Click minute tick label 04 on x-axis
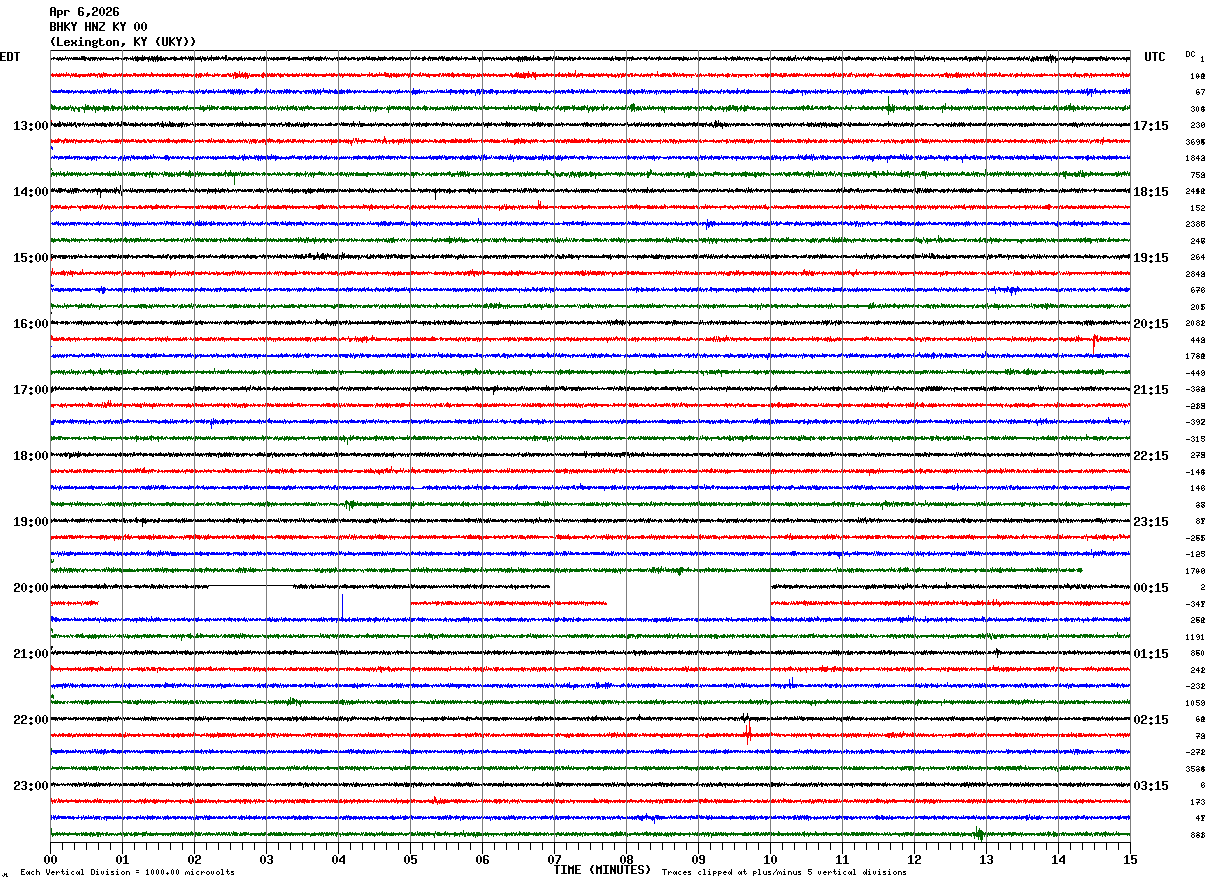Screen dimensions: 1210x886 click(x=338, y=859)
